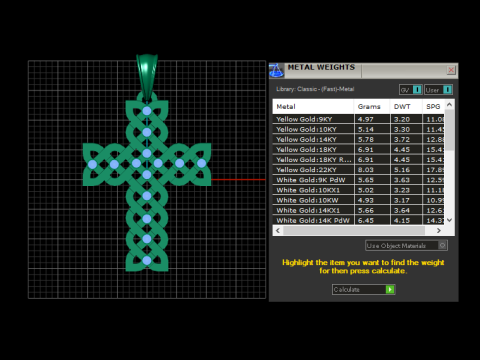The width and height of the screenshot is (480, 360).
Task: Select the White Gold:14KX1 row
Action: tap(358, 210)
